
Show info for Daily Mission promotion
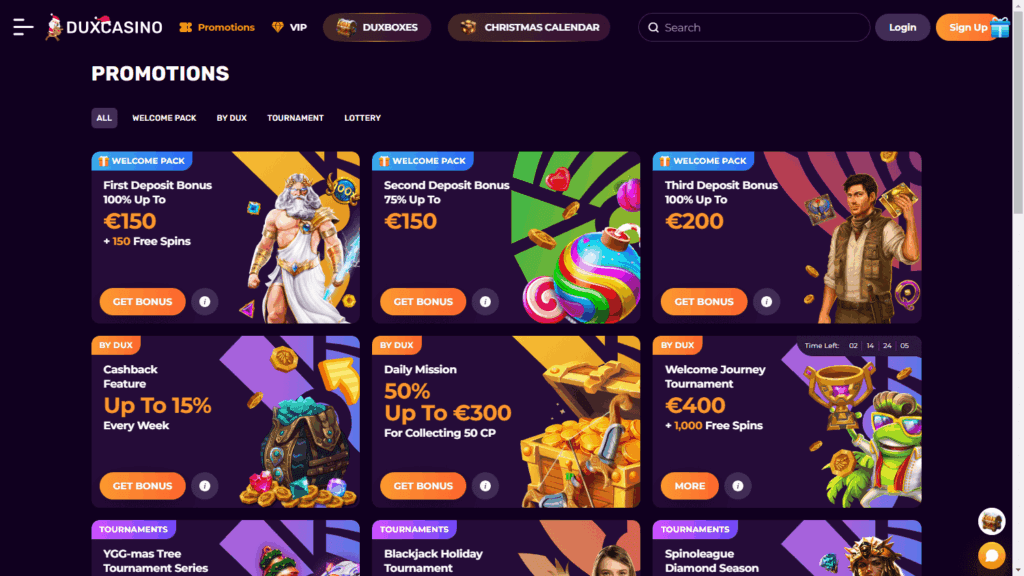coord(485,486)
